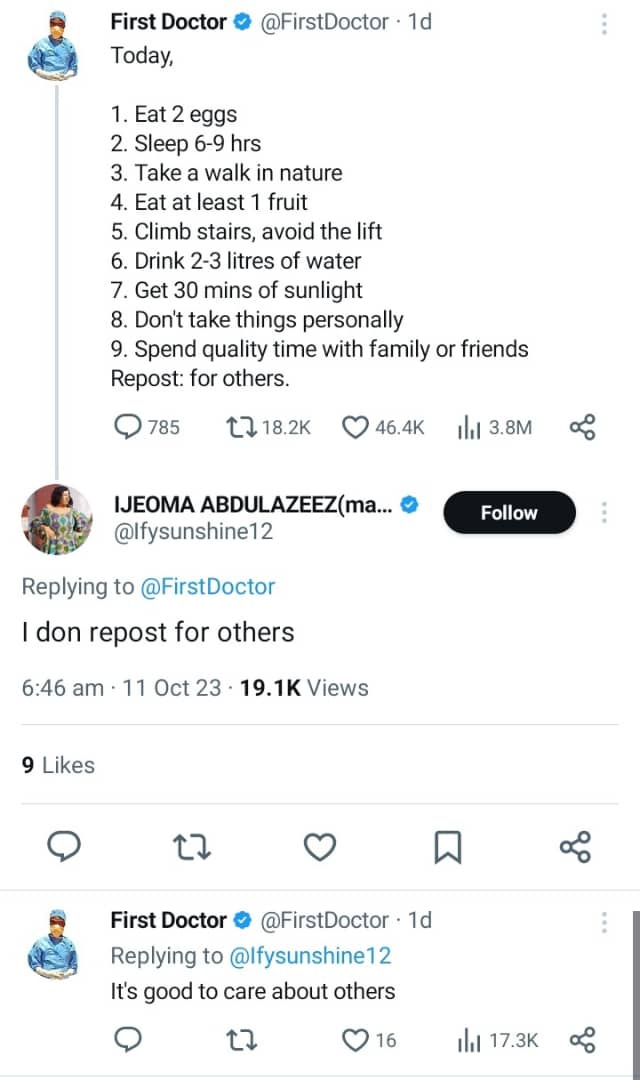The width and height of the screenshot is (640, 1080).
Task: Open more options beside Follow button
Action: [604, 512]
